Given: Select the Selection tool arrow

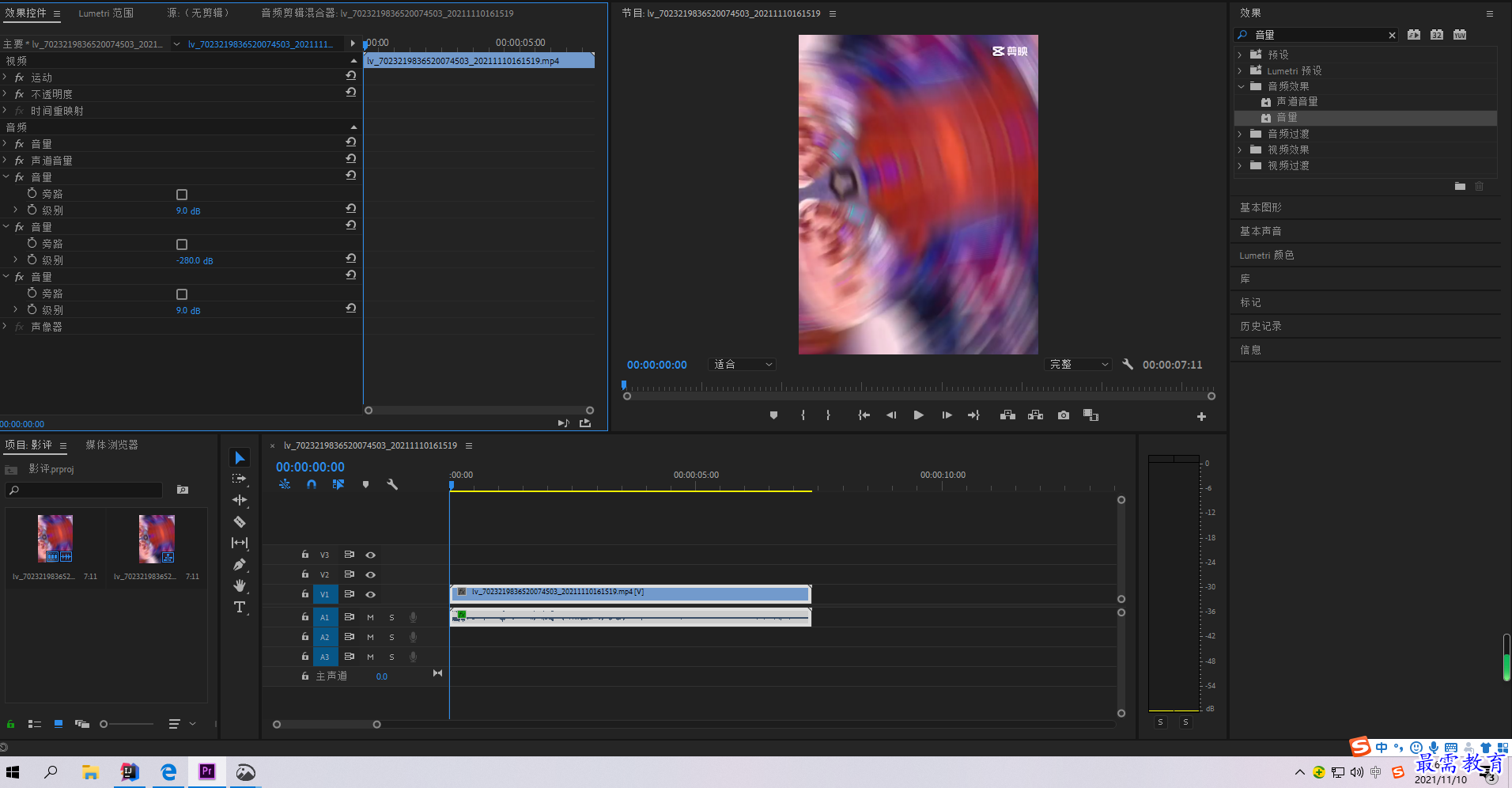Looking at the screenshot, I should click(240, 458).
